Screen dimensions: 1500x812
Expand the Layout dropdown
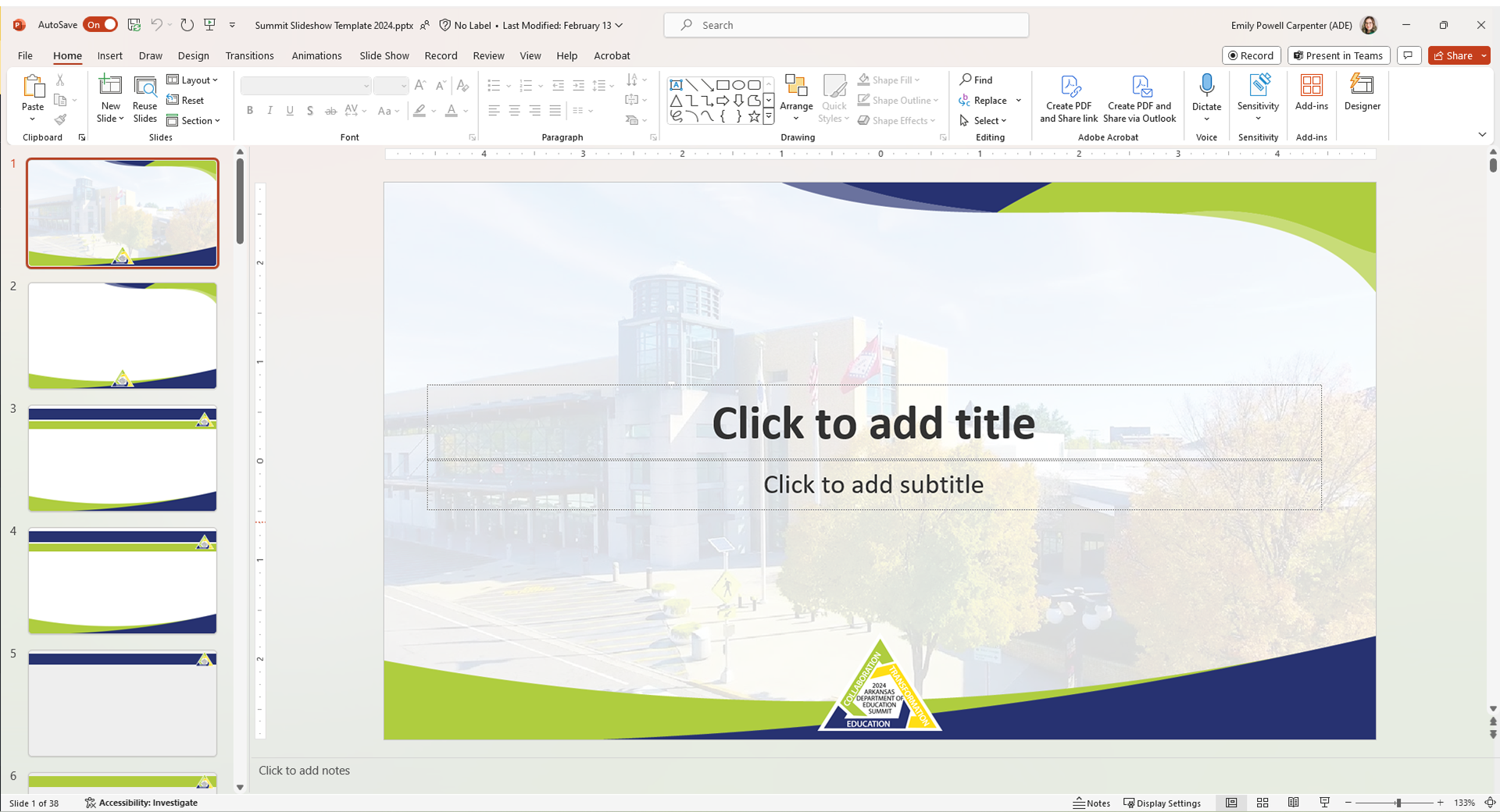pos(192,80)
